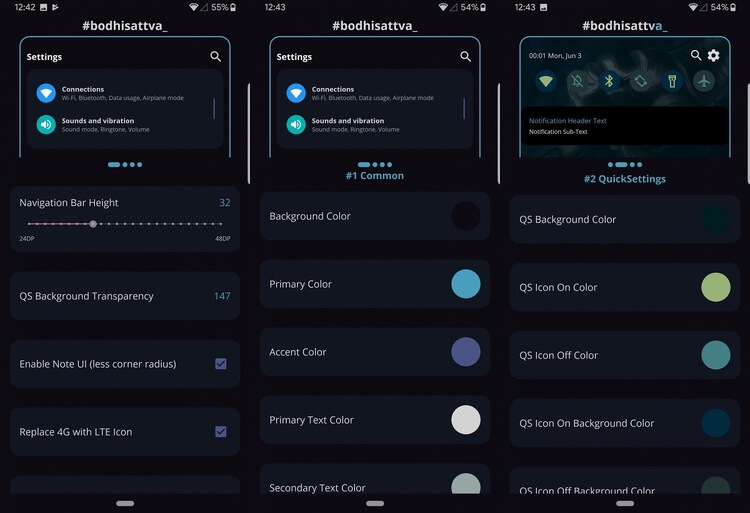The width and height of the screenshot is (750, 513).
Task: Tap the airplane mode quick settings tile
Action: click(x=704, y=81)
